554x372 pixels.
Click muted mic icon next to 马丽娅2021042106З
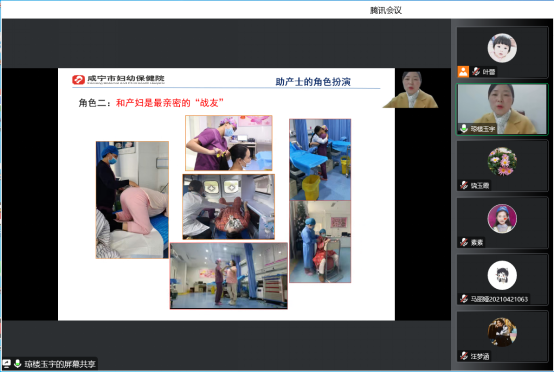(x=464, y=299)
